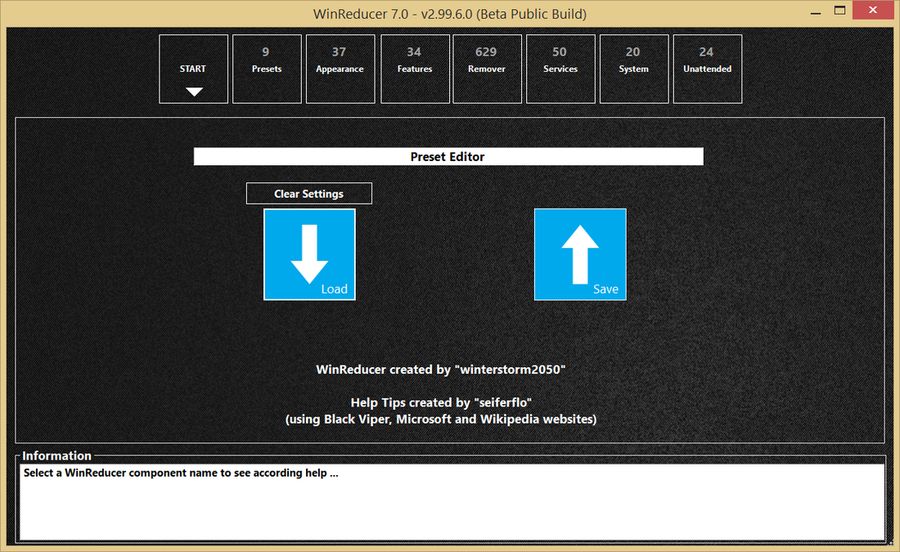Image resolution: width=900 pixels, height=552 pixels.
Task: Save preset with the up-arrow tile
Action: point(580,254)
